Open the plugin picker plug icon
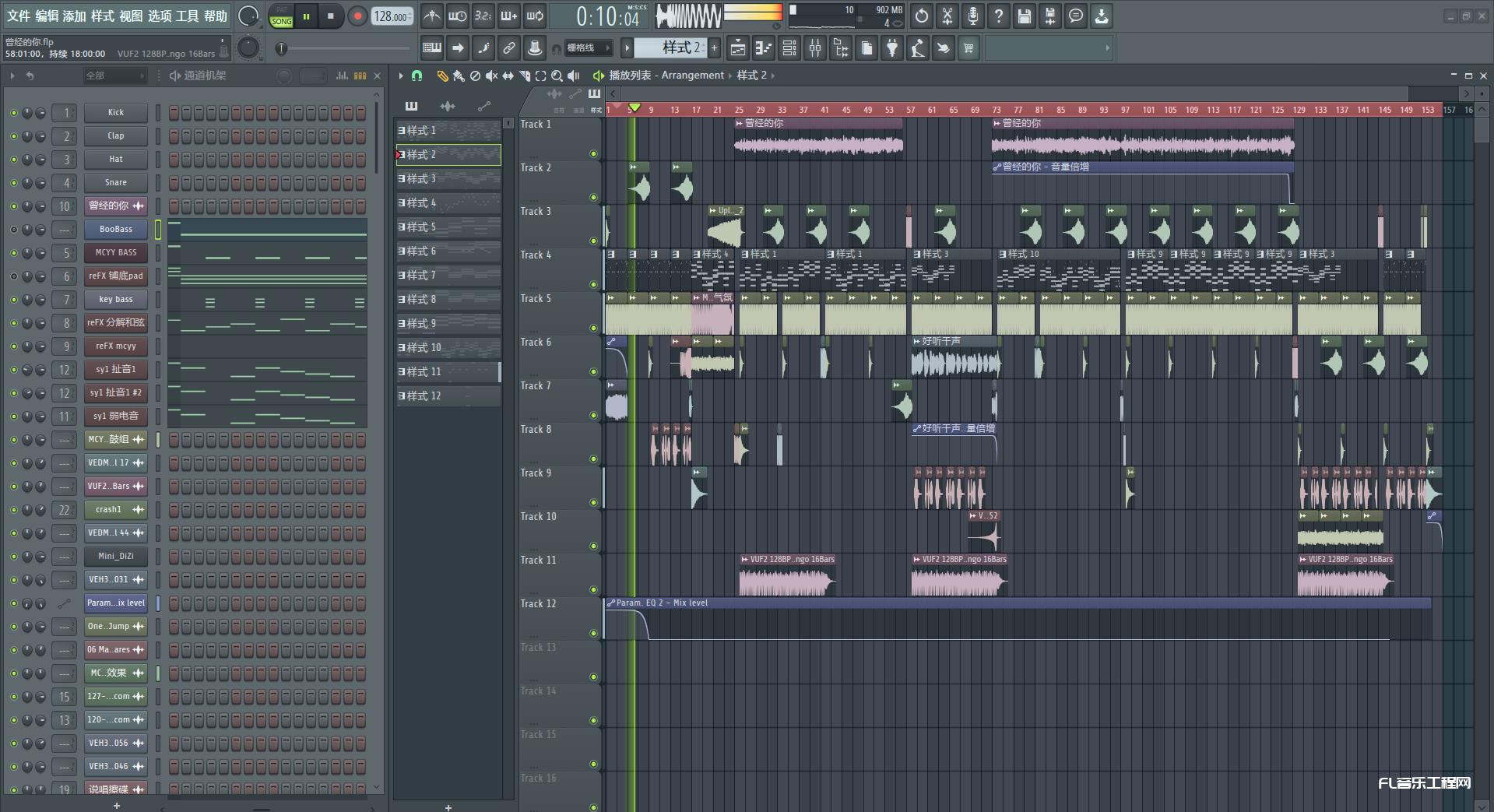1494x812 pixels. coord(892,48)
